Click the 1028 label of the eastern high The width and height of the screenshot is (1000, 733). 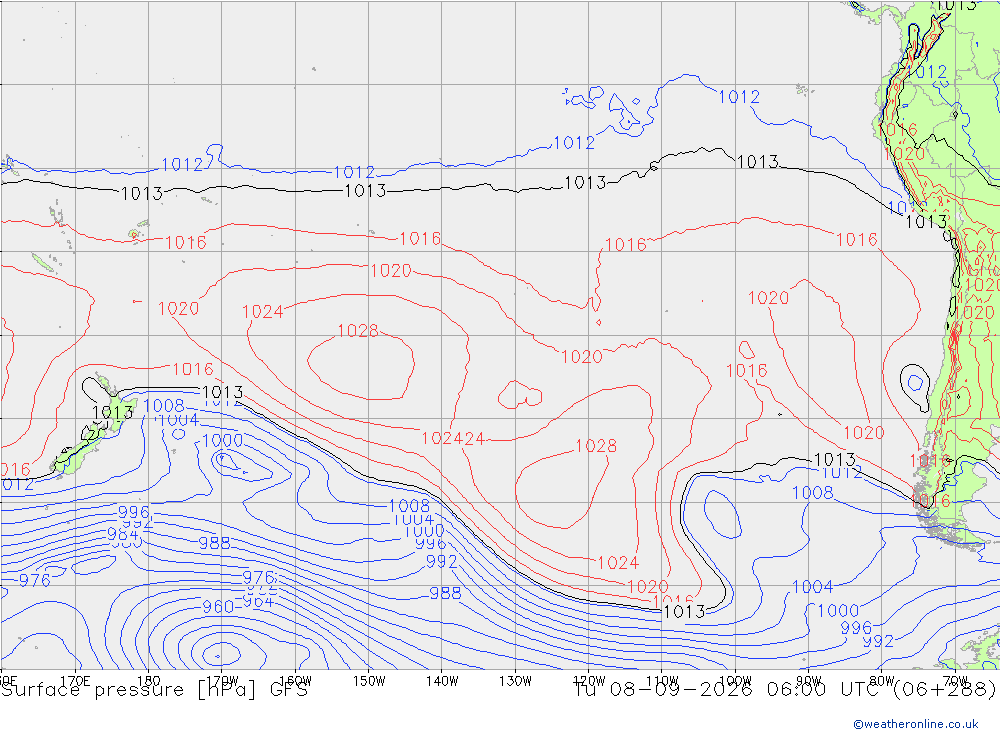pos(596,446)
